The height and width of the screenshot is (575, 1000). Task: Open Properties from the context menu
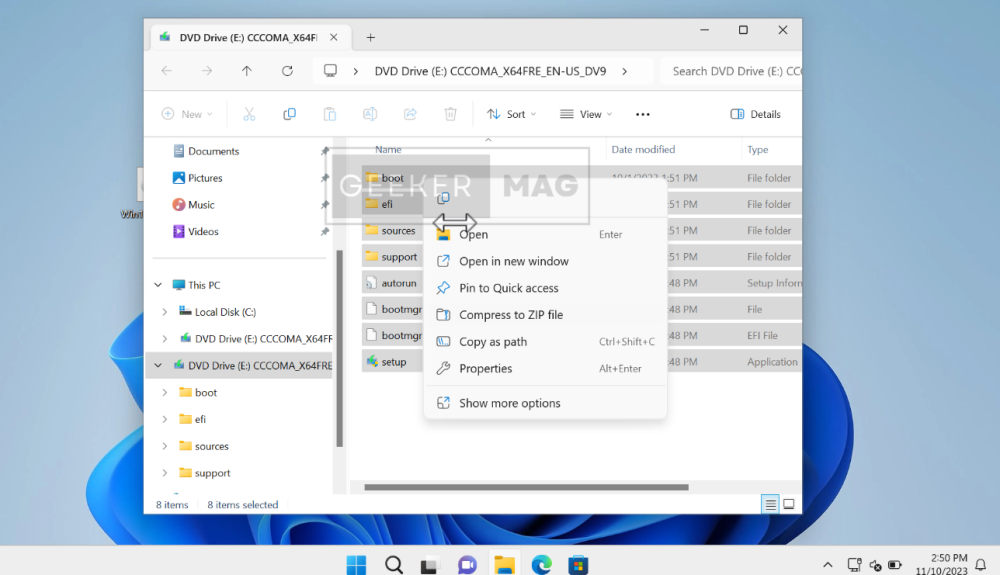[545, 368]
